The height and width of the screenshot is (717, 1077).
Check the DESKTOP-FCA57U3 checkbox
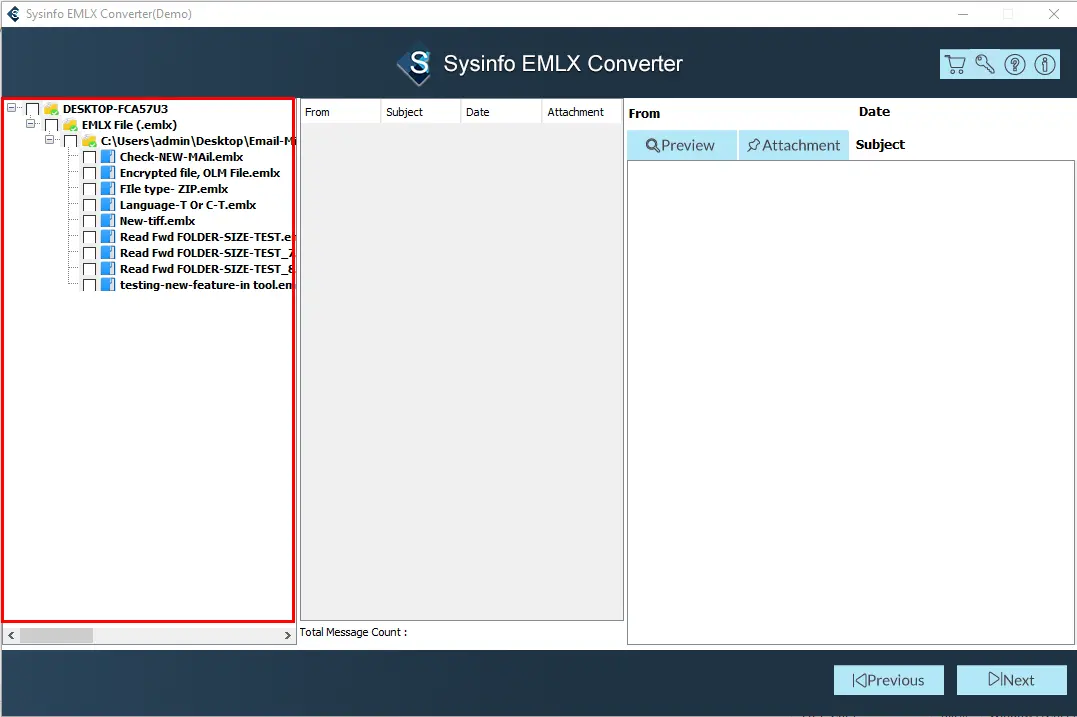tap(32, 109)
